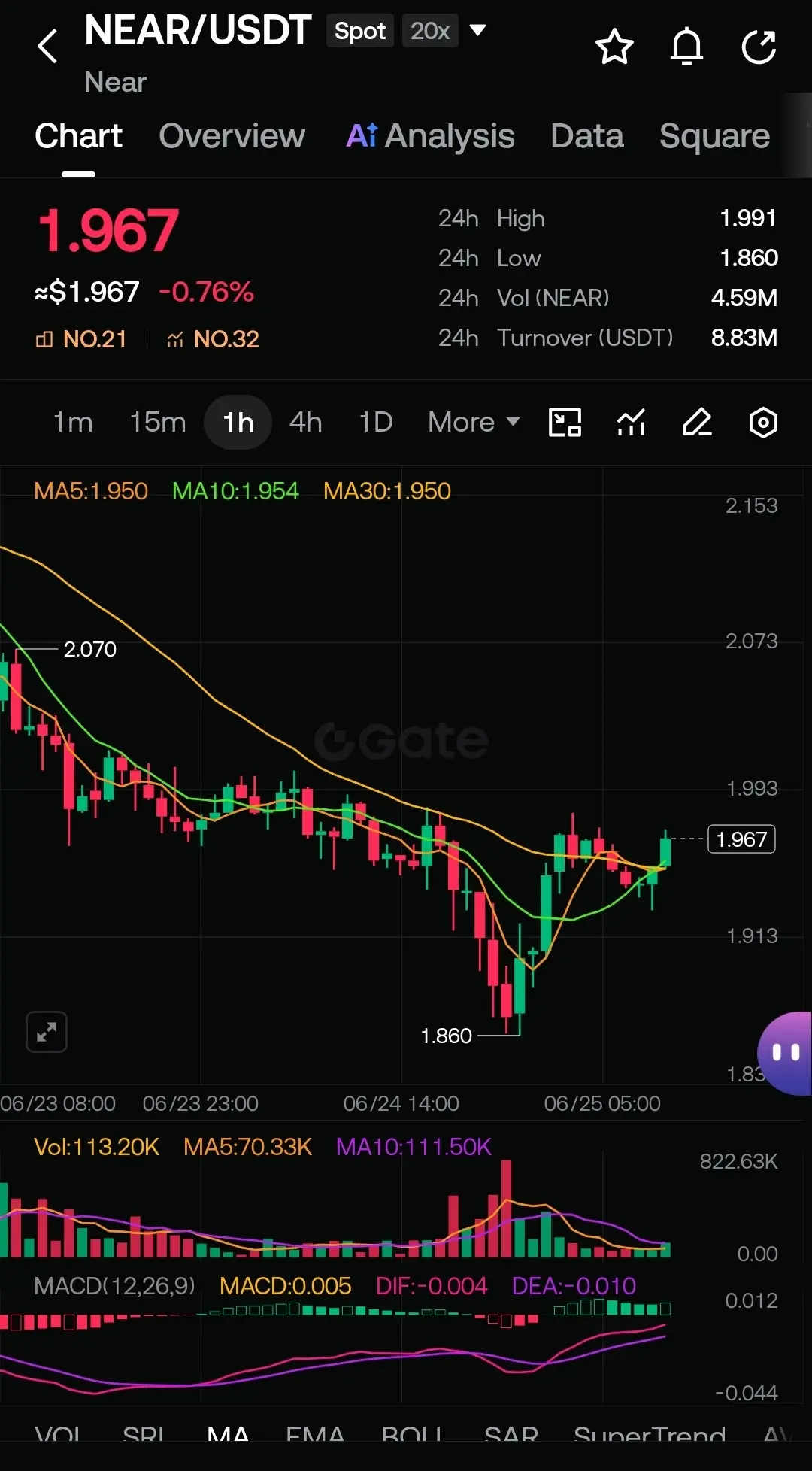
Task: Tap the 2.070 high marker on chart
Action: [89, 649]
